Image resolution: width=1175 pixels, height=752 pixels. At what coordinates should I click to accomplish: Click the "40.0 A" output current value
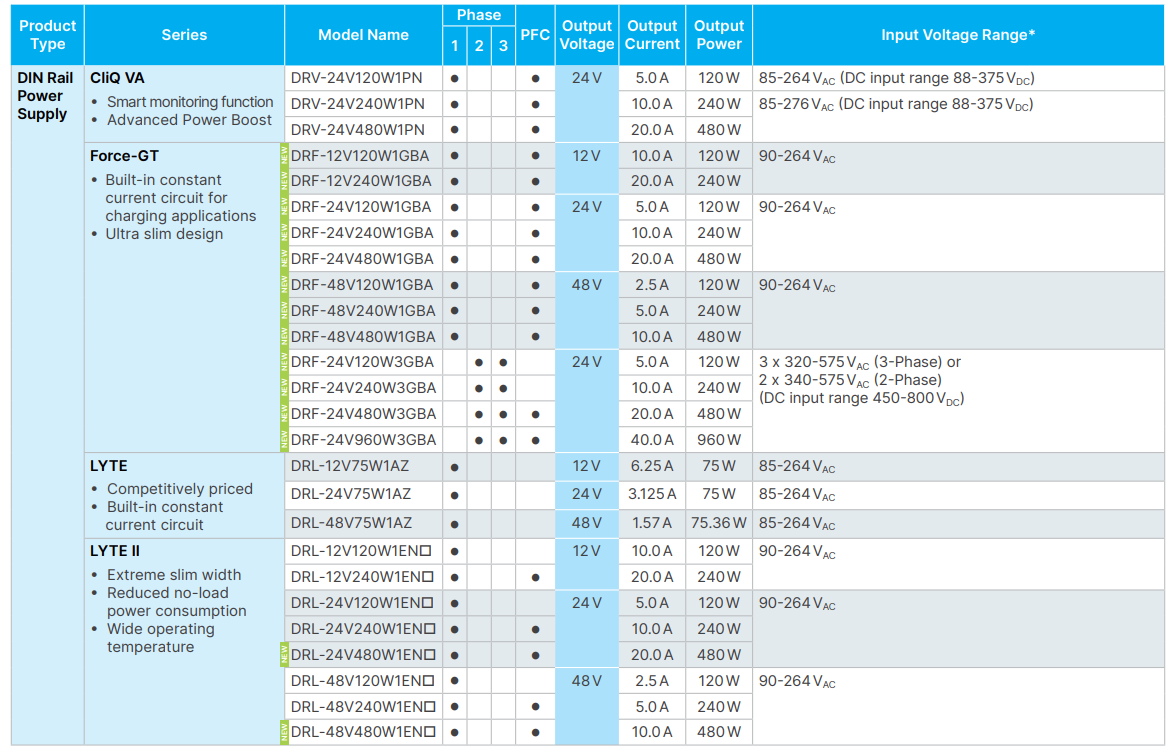click(652, 440)
